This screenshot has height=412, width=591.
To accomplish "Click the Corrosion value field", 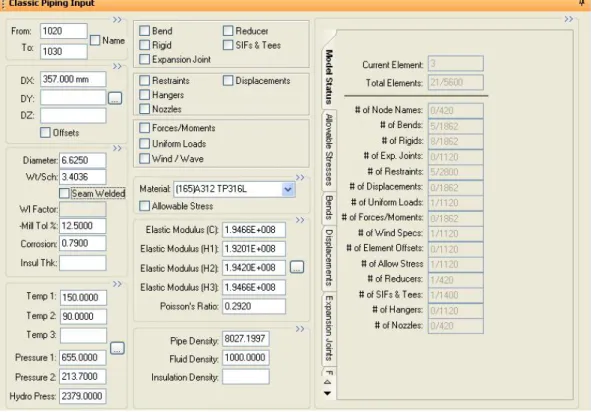I will pos(83,243).
